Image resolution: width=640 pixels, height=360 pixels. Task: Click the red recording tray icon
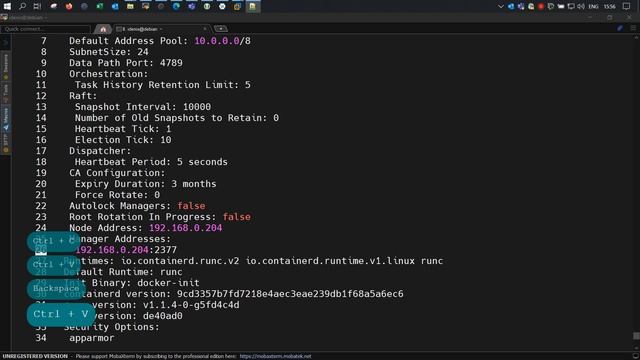point(541,6)
